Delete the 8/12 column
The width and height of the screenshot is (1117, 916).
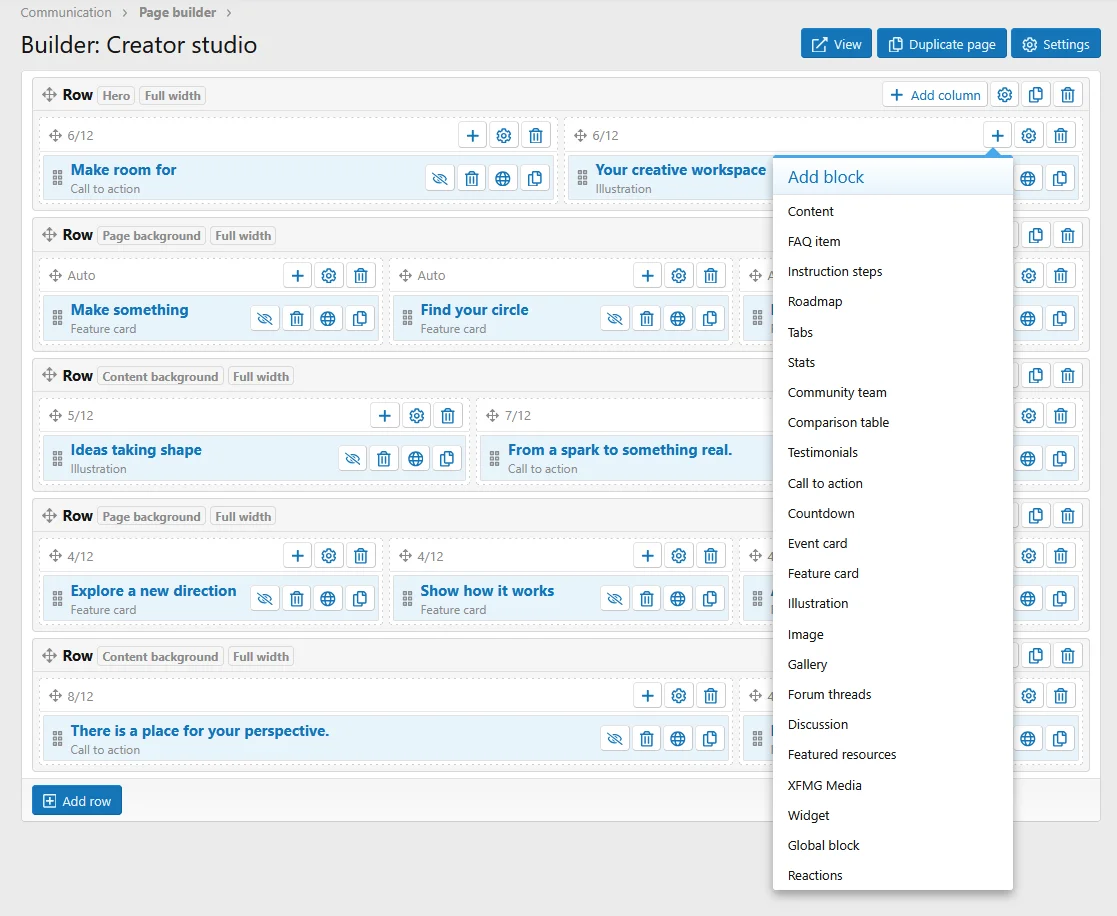point(710,696)
